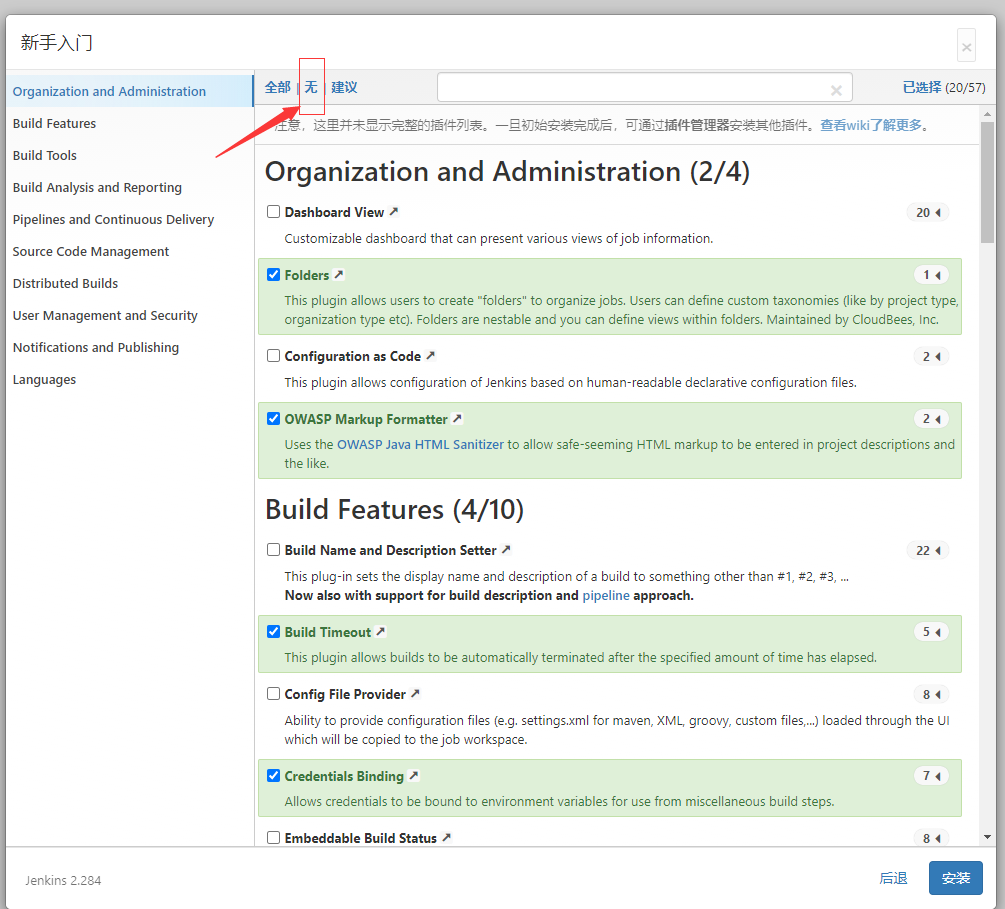The width and height of the screenshot is (1005, 909).
Task: Focus the plugin search input field
Action: tap(645, 87)
